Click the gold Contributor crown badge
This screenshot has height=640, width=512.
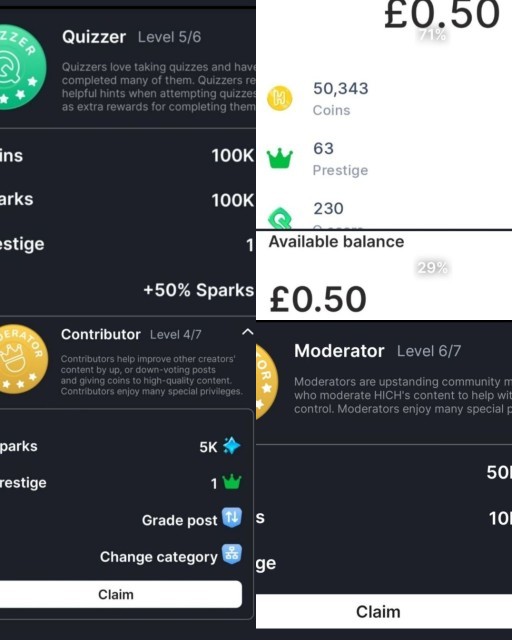coord(24,359)
